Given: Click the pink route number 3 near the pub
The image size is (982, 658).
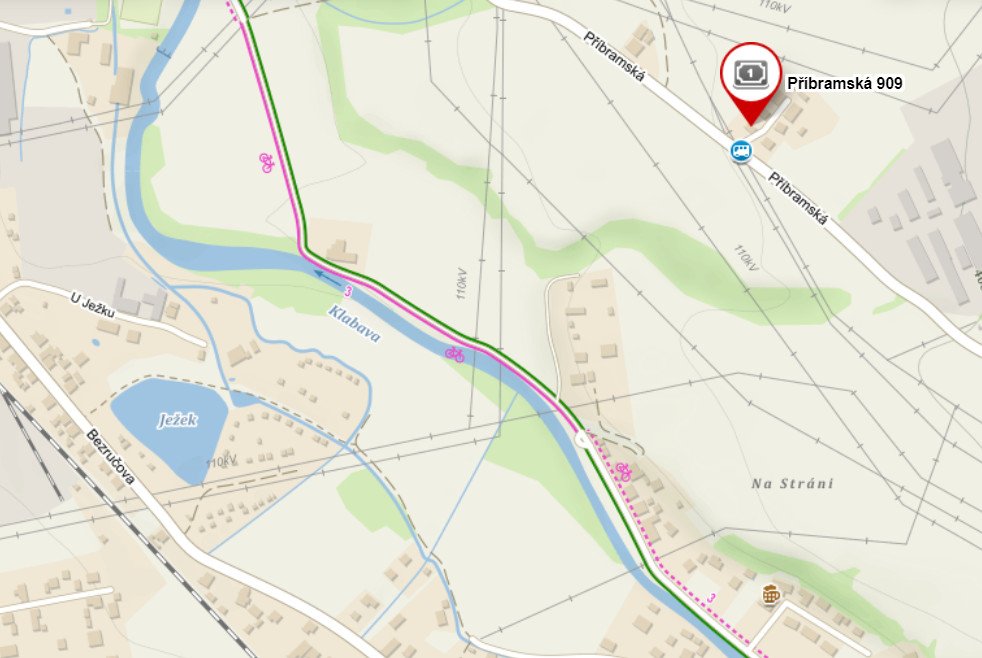Looking at the screenshot, I should (x=711, y=599).
